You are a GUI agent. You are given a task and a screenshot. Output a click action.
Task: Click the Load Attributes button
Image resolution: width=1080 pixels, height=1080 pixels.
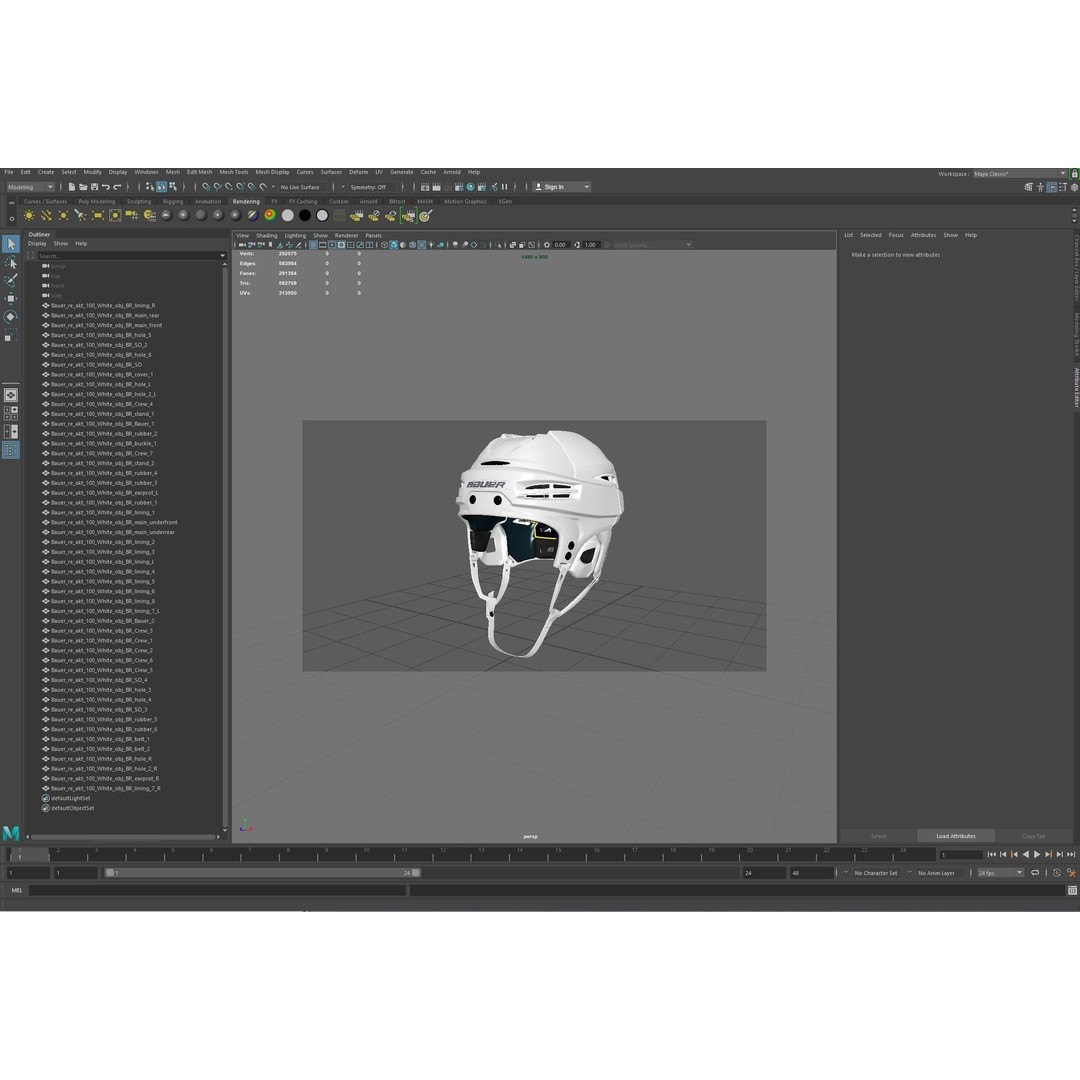[955, 836]
